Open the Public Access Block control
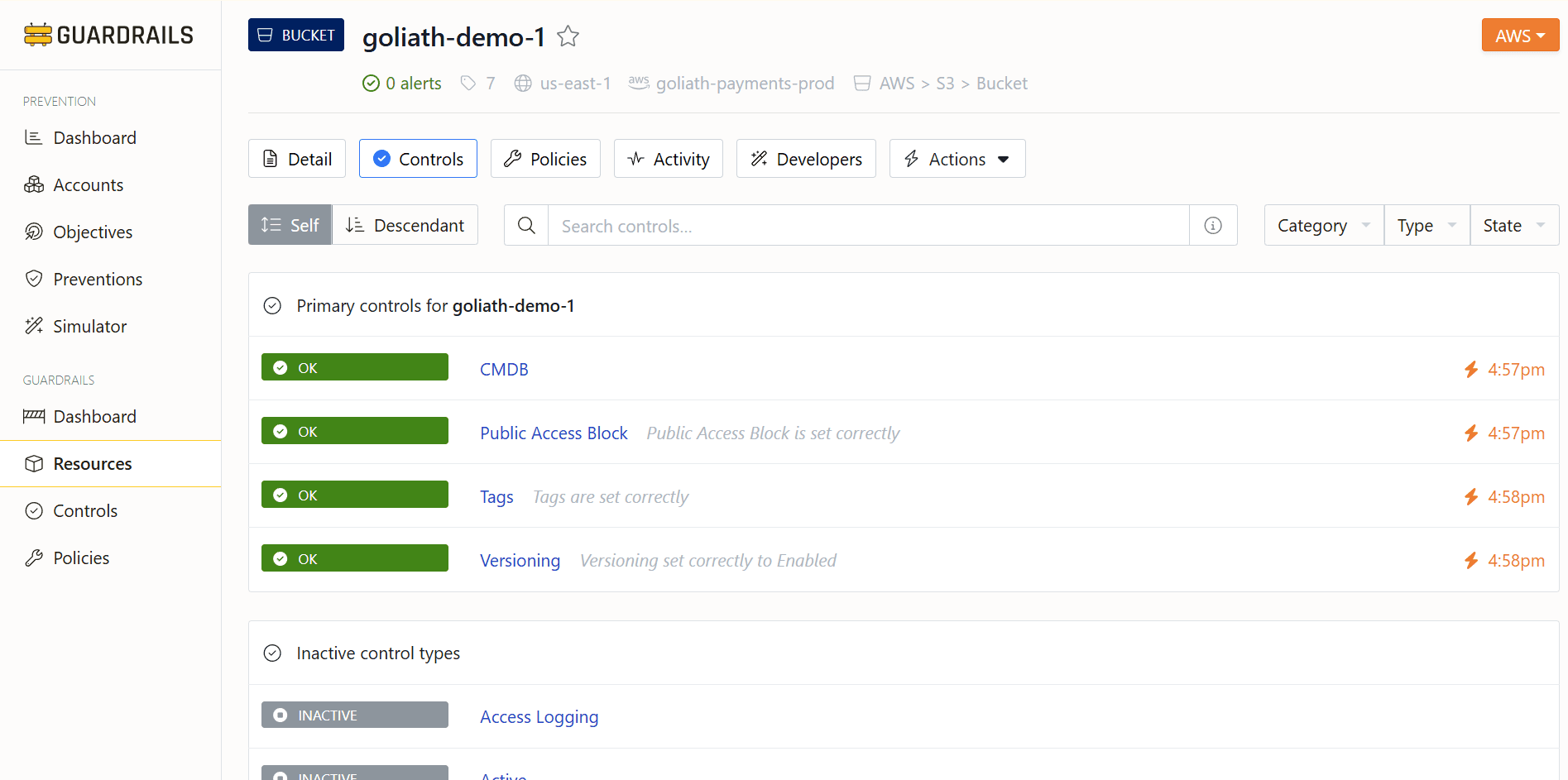The image size is (1568, 780). click(554, 433)
